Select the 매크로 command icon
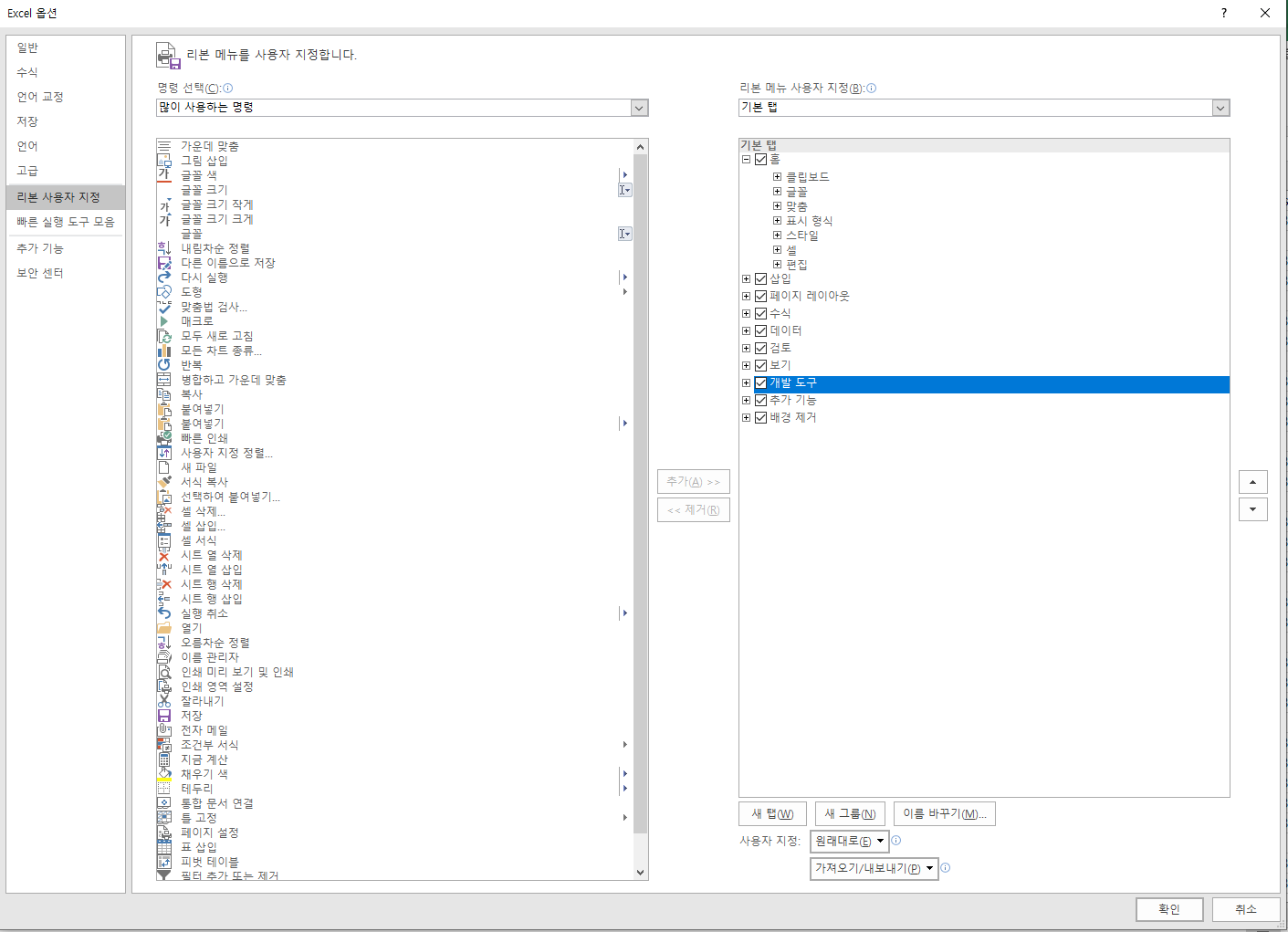 (x=164, y=321)
